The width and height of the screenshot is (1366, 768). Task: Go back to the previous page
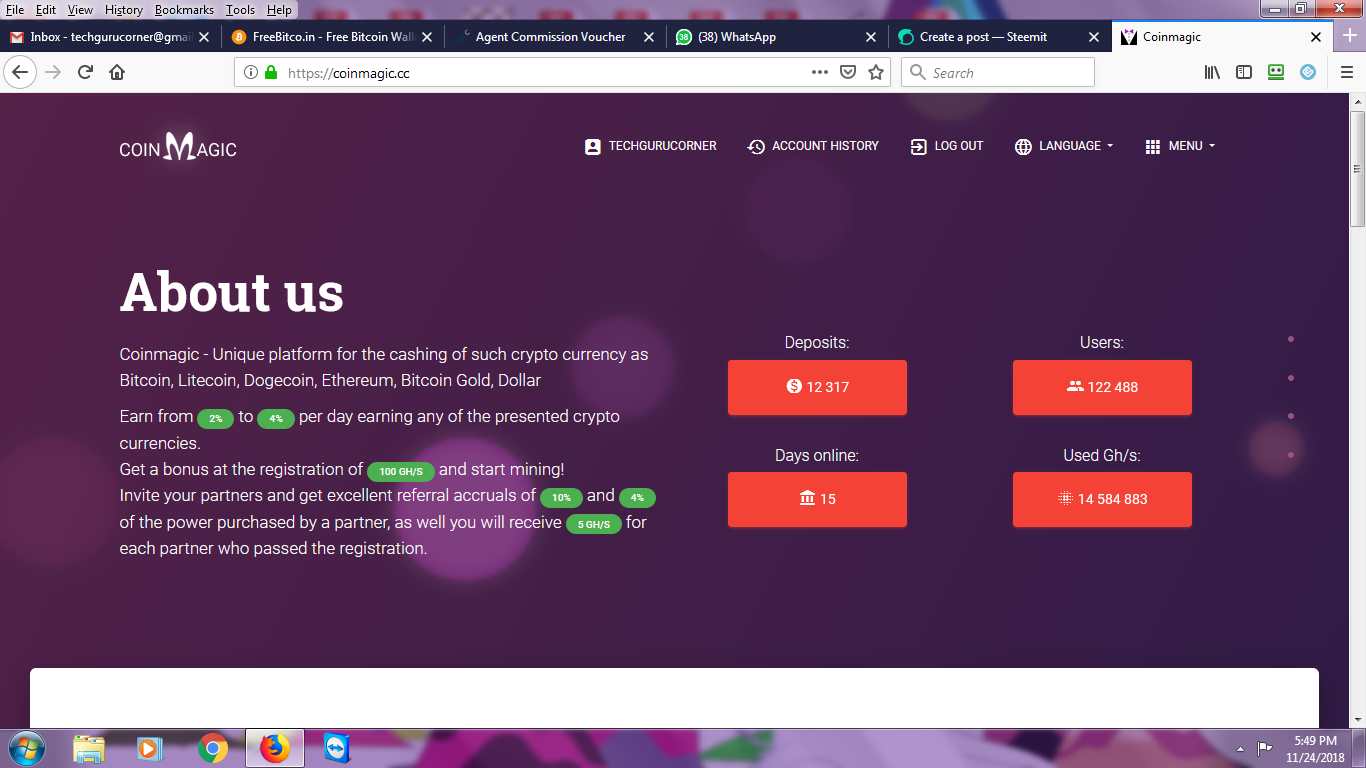20,72
